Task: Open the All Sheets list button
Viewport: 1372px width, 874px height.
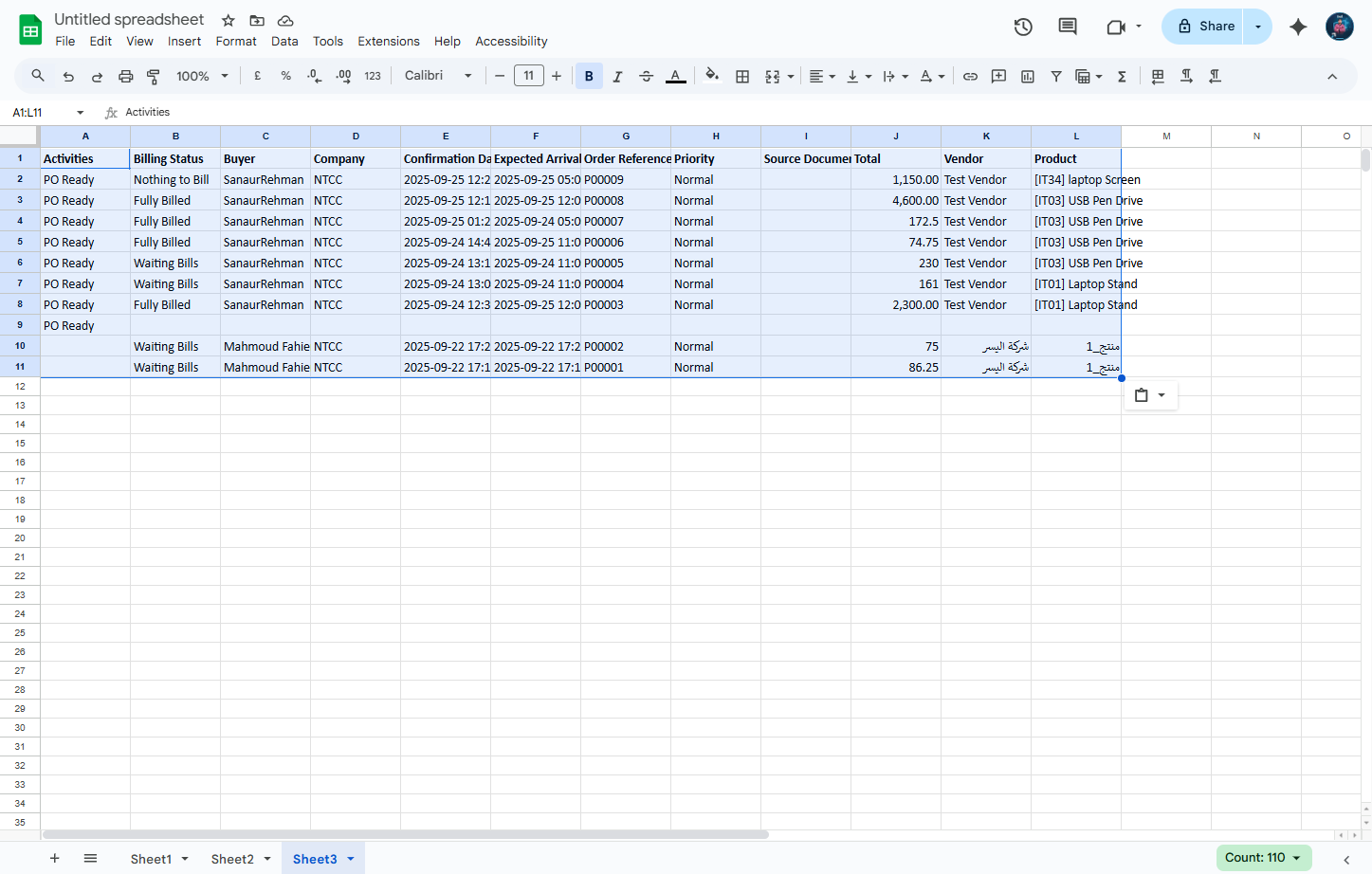Action: point(90,859)
